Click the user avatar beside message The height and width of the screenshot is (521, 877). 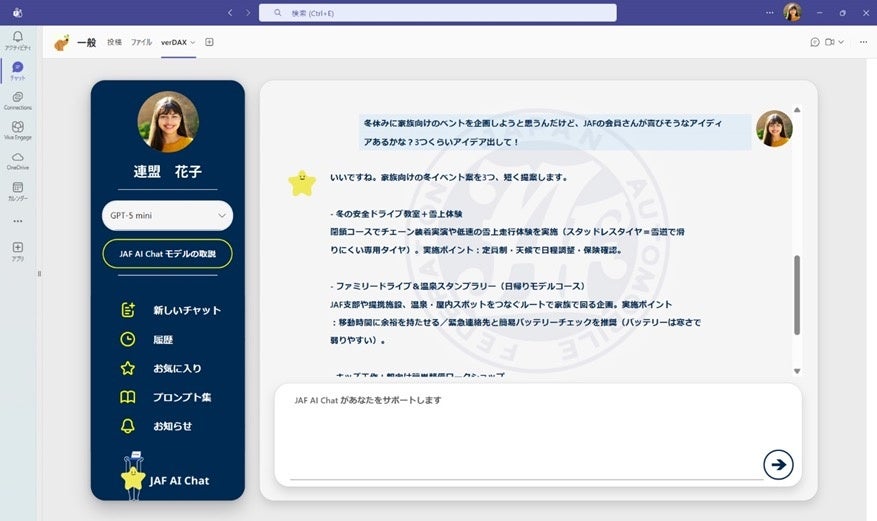(774, 129)
